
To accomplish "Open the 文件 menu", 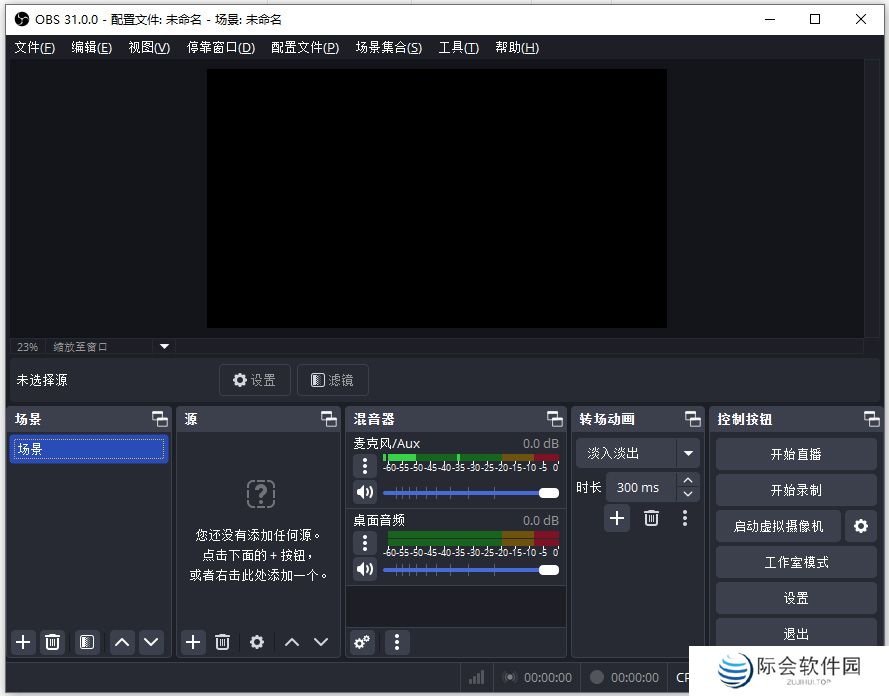I will point(34,47).
